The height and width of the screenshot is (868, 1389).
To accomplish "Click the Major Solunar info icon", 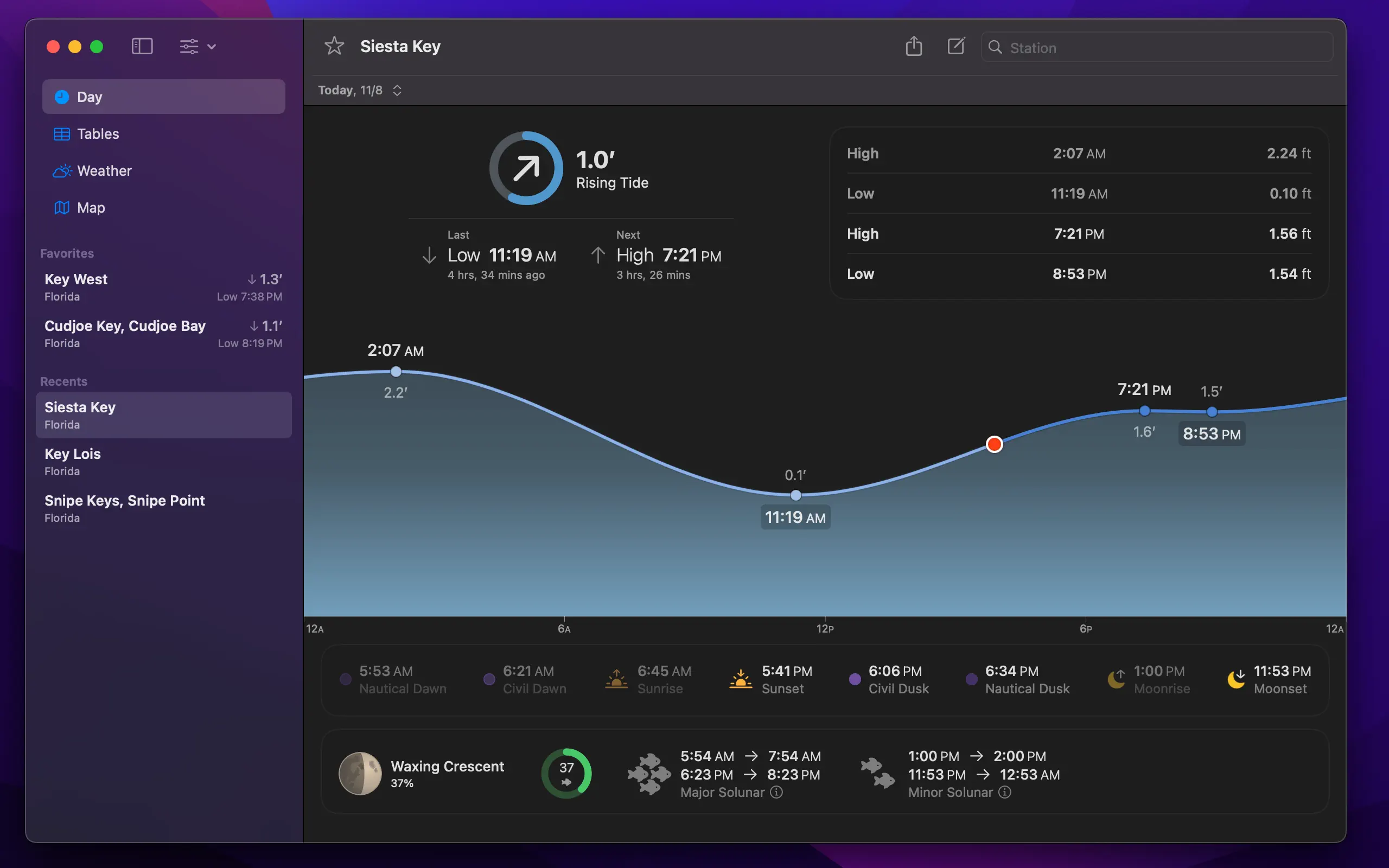I will pyautogui.click(x=776, y=792).
